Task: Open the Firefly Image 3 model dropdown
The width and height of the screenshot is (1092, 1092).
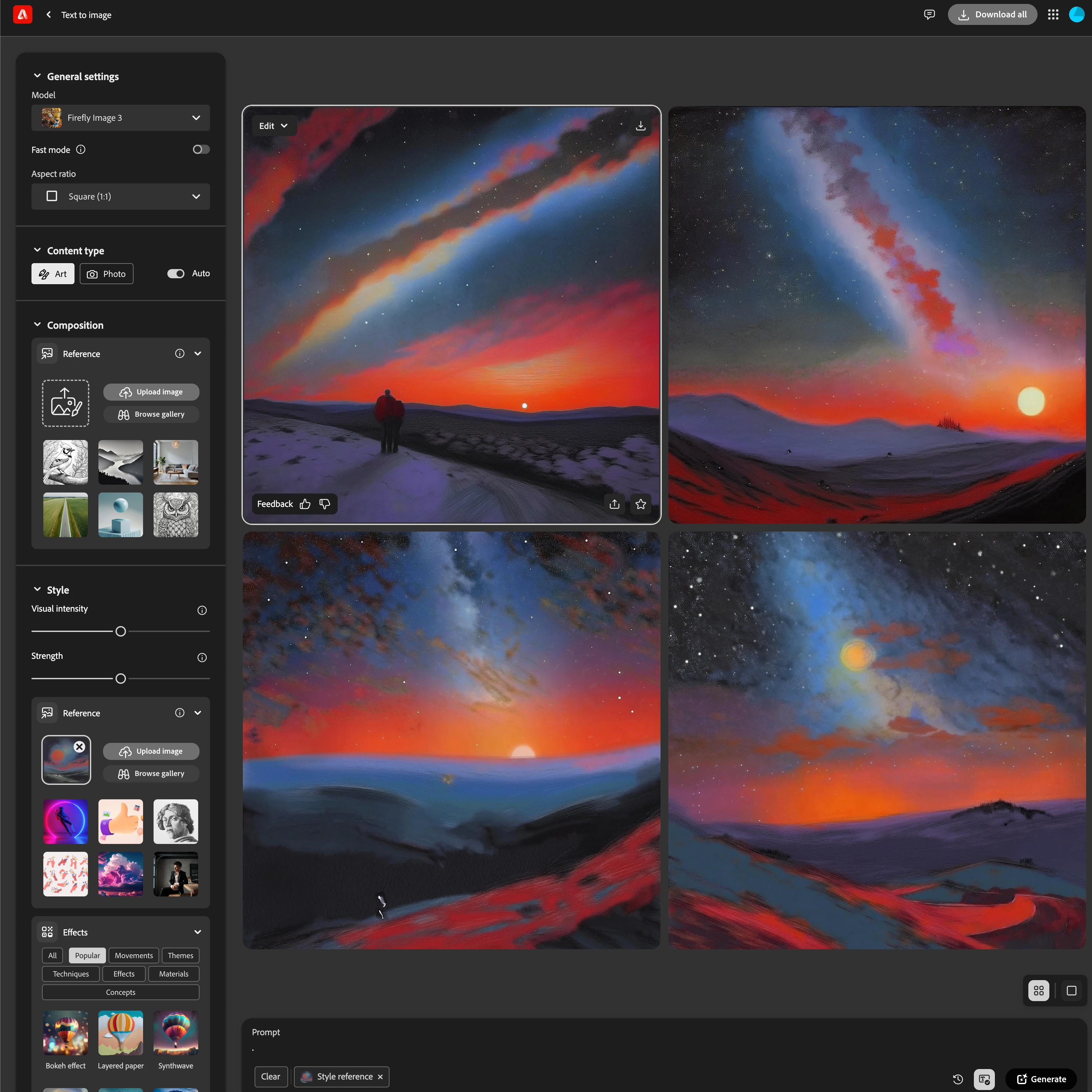Action: [x=120, y=118]
